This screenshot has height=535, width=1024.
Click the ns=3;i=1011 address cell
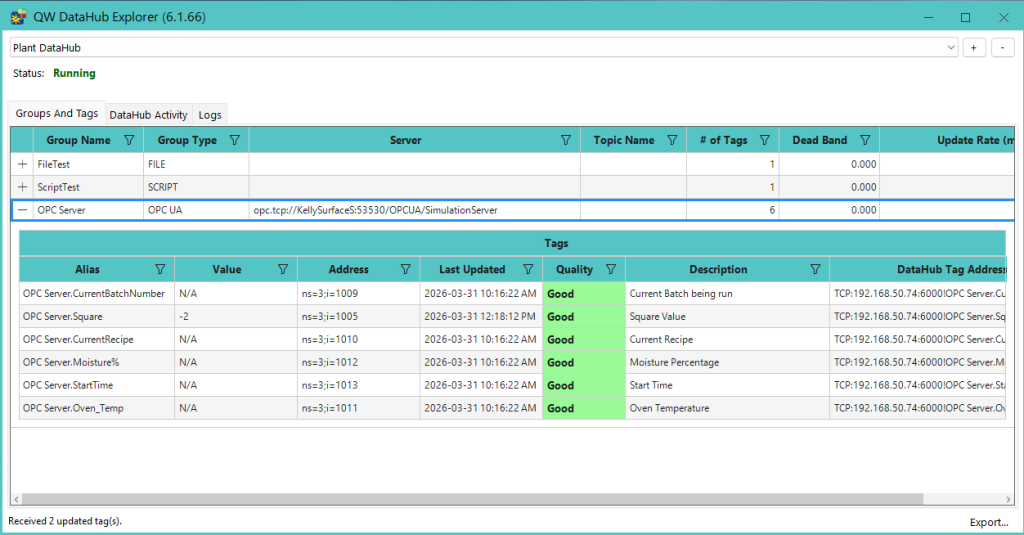coord(359,408)
